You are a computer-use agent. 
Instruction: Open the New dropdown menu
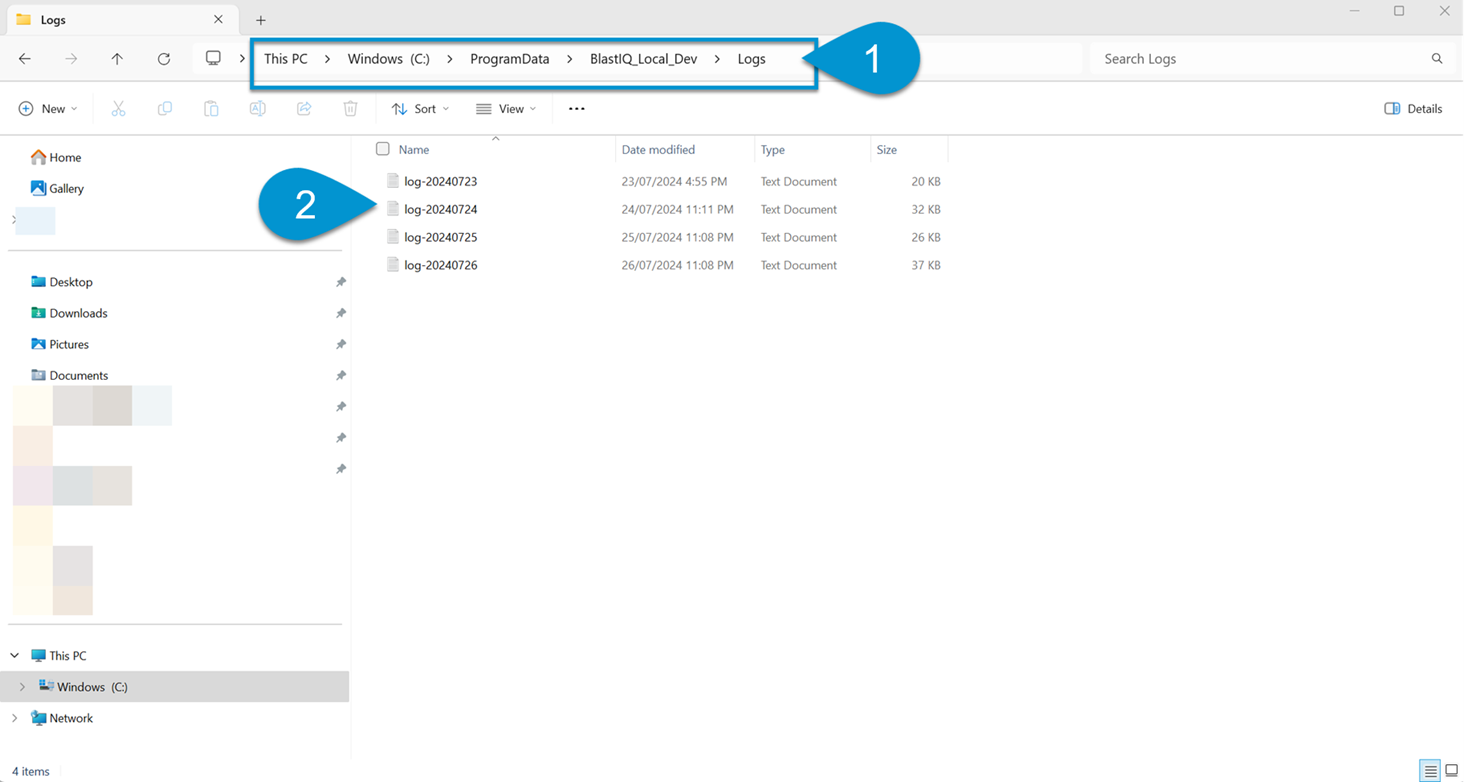click(48, 109)
